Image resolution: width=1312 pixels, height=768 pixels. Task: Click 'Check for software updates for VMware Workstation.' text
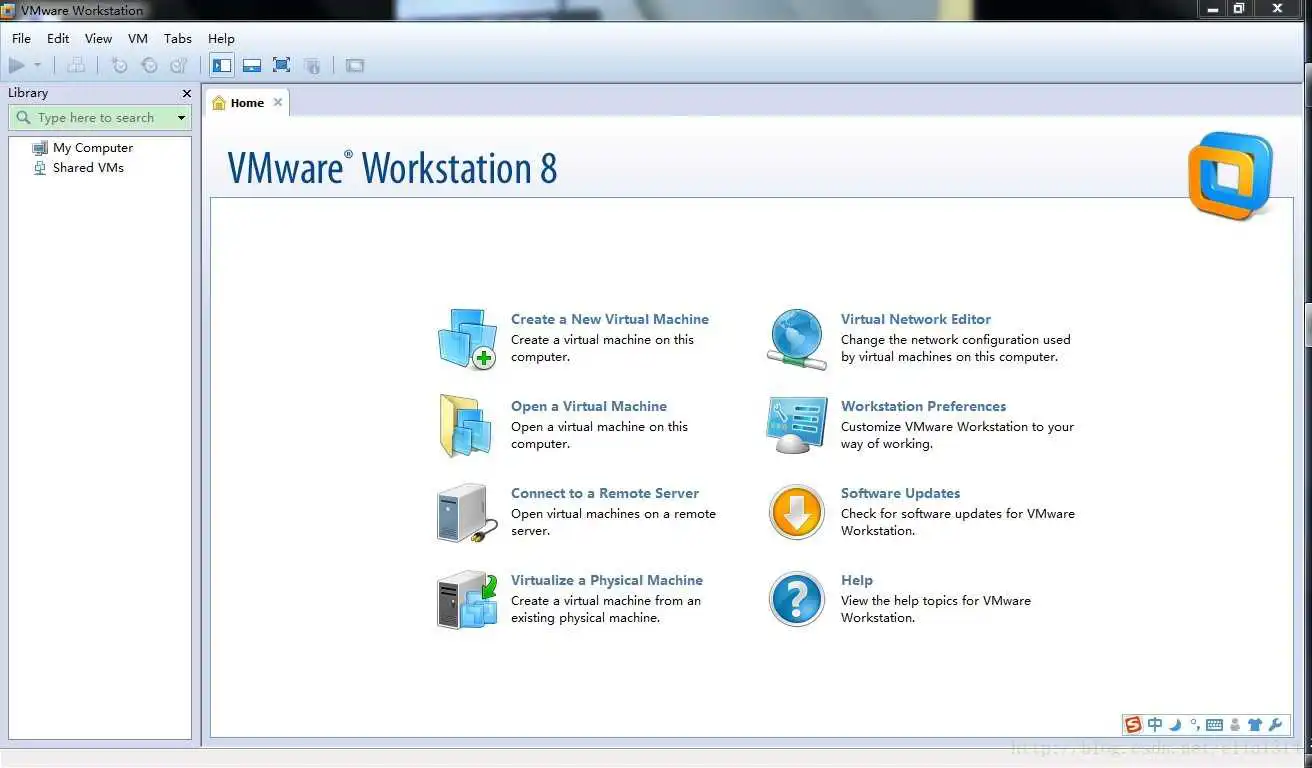(958, 522)
